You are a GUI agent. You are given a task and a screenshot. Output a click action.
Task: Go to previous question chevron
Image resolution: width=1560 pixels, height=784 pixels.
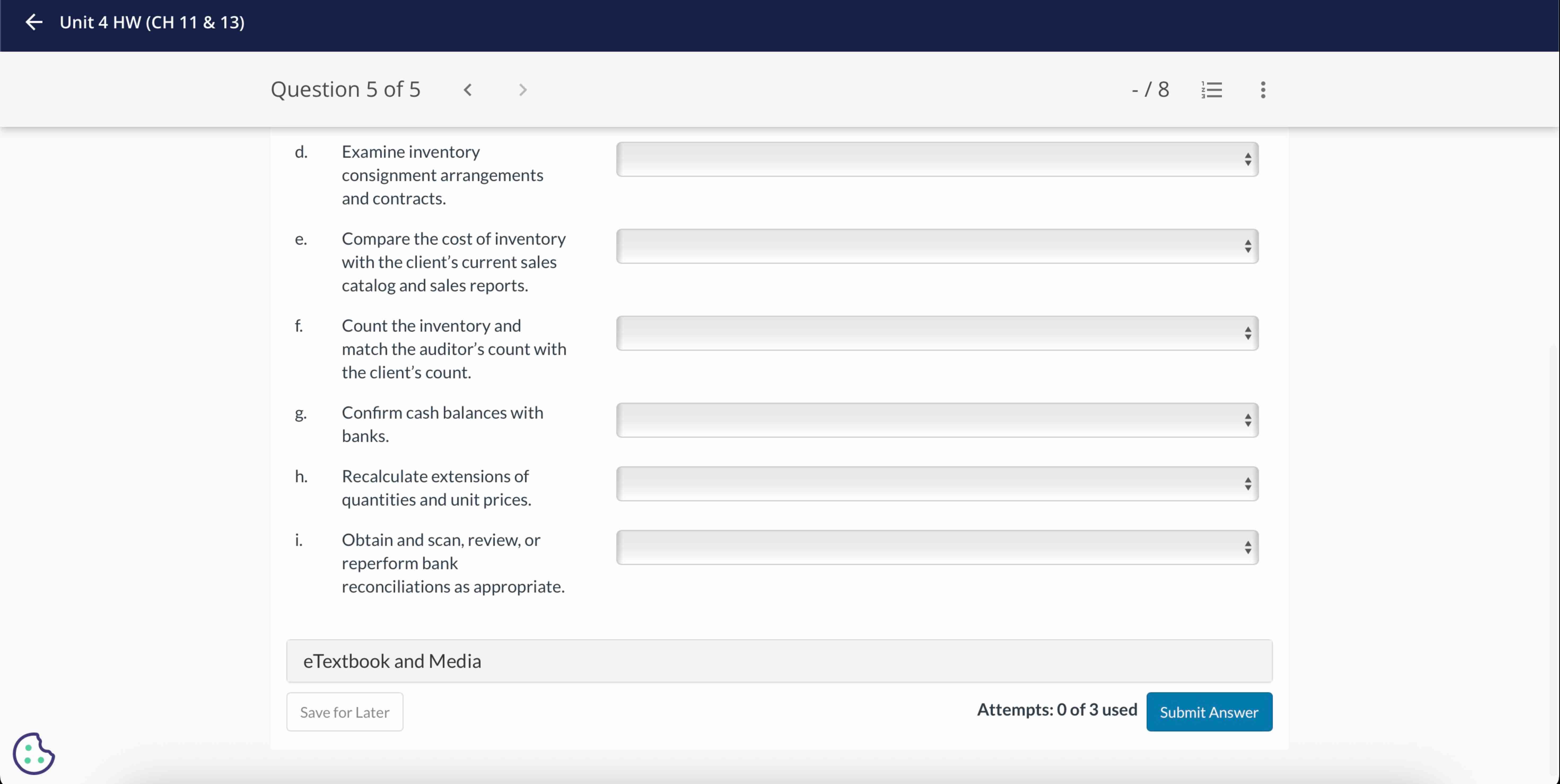click(x=467, y=90)
